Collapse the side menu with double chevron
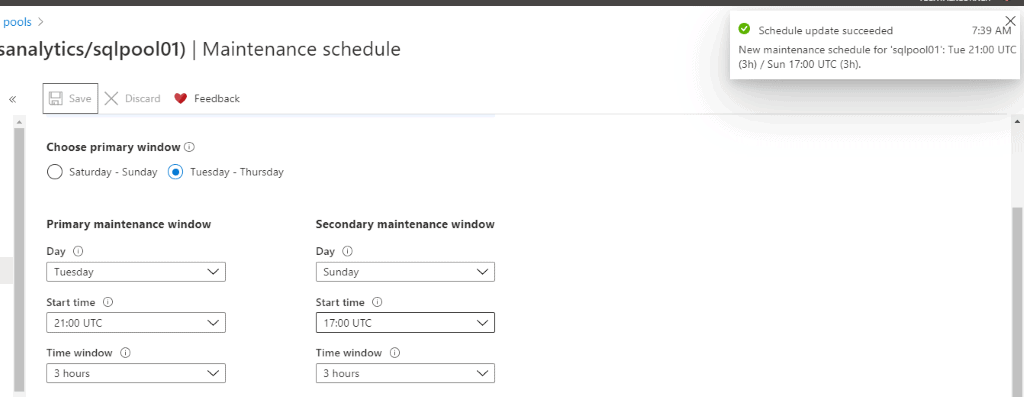Viewport: 1024px width, 397px height. [x=12, y=99]
